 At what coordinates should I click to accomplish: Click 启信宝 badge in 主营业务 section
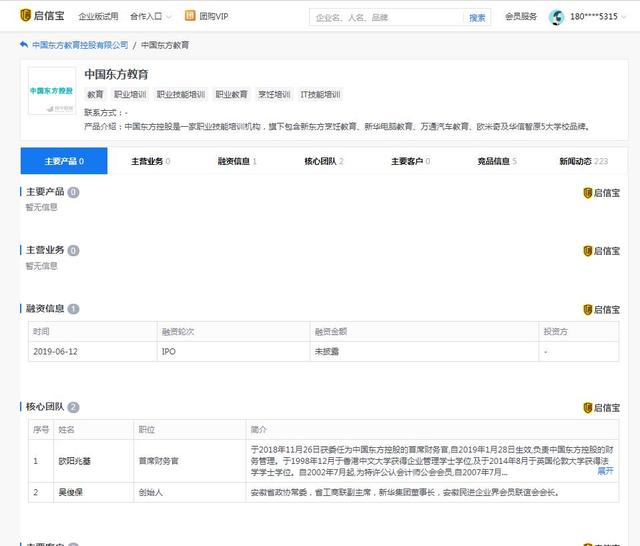[x=600, y=250]
